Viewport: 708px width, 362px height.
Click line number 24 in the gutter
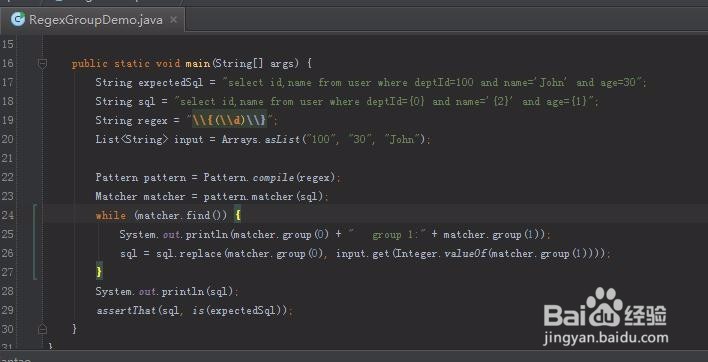8,215
